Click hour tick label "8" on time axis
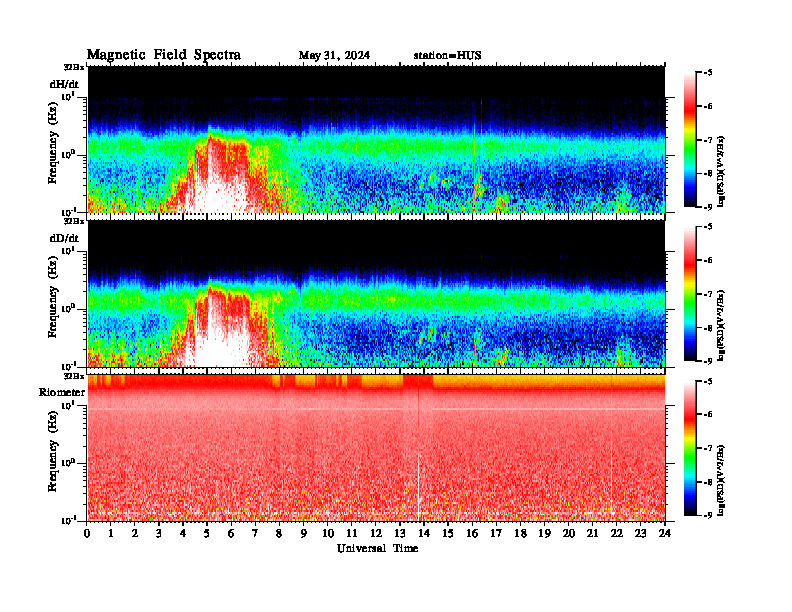 pos(279,533)
